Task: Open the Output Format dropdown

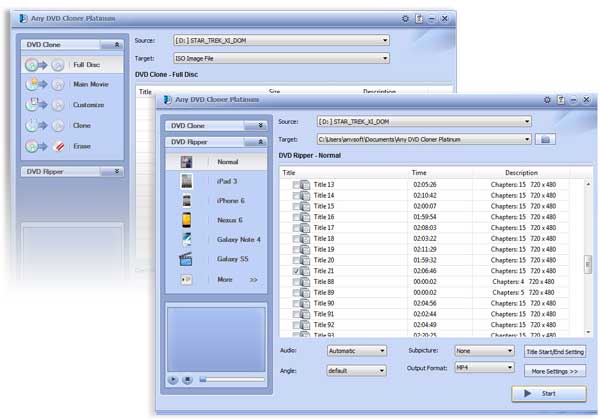Action: (484, 368)
